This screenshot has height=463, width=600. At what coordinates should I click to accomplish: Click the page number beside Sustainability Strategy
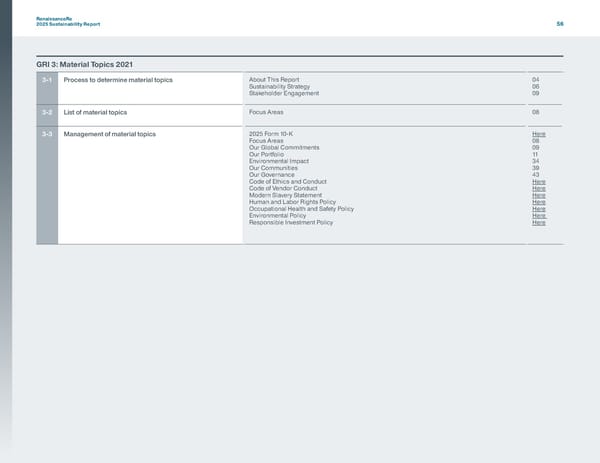point(535,86)
